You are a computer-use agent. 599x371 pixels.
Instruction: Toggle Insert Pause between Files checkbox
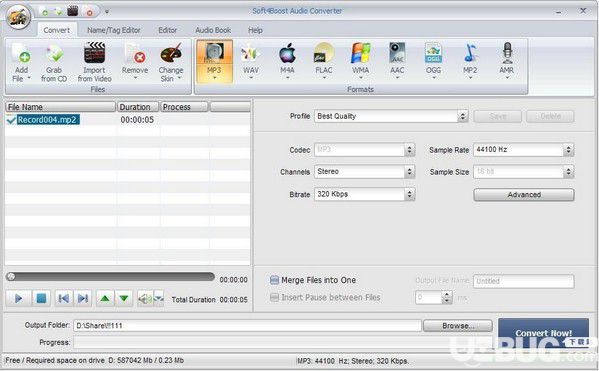[274, 297]
